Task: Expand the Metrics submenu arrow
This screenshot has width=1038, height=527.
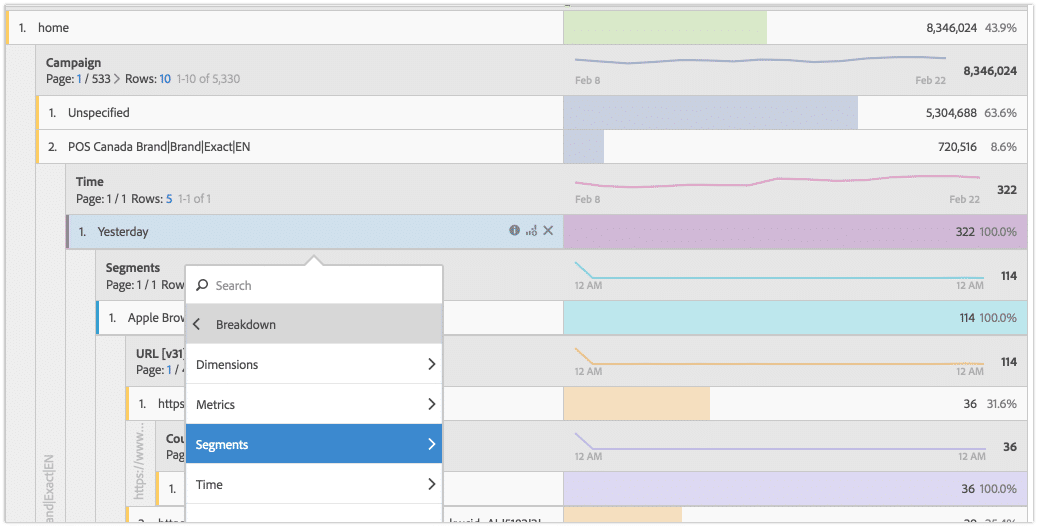Action: (431, 405)
